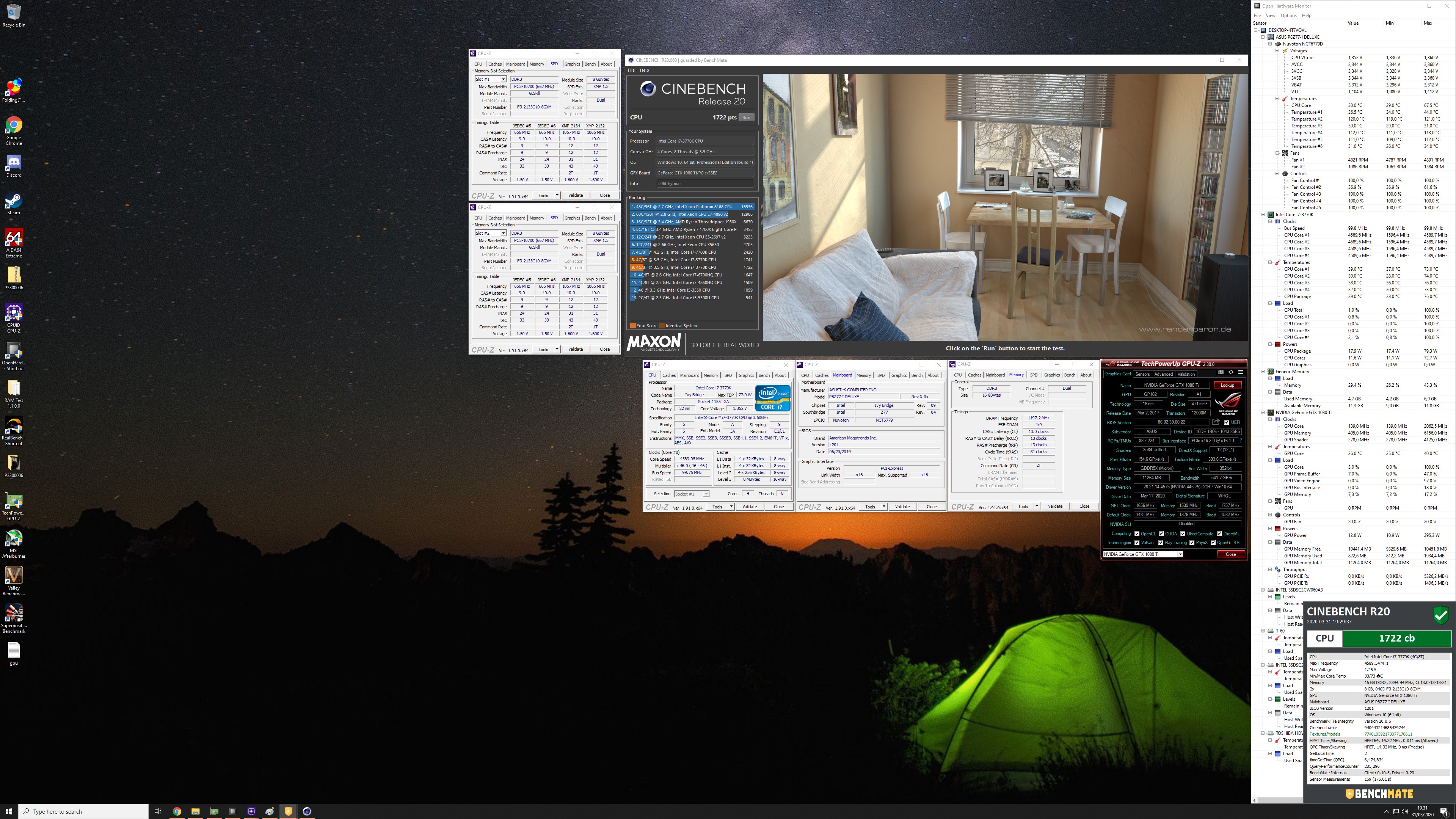1456x819 pixels.
Task: Click the Run button in Cinebench
Action: [746, 118]
